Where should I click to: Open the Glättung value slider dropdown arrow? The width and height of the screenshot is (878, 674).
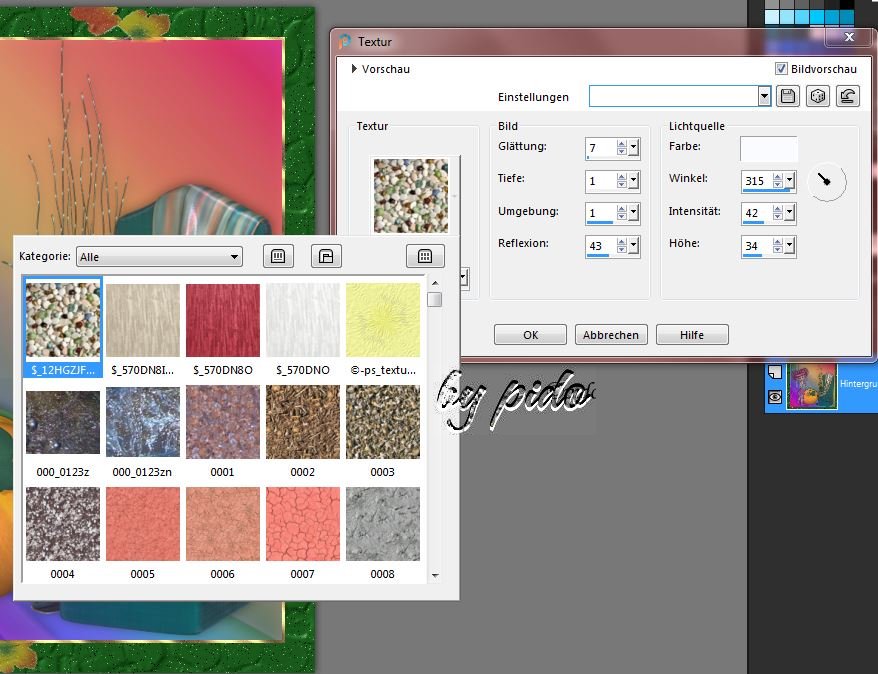click(x=634, y=148)
